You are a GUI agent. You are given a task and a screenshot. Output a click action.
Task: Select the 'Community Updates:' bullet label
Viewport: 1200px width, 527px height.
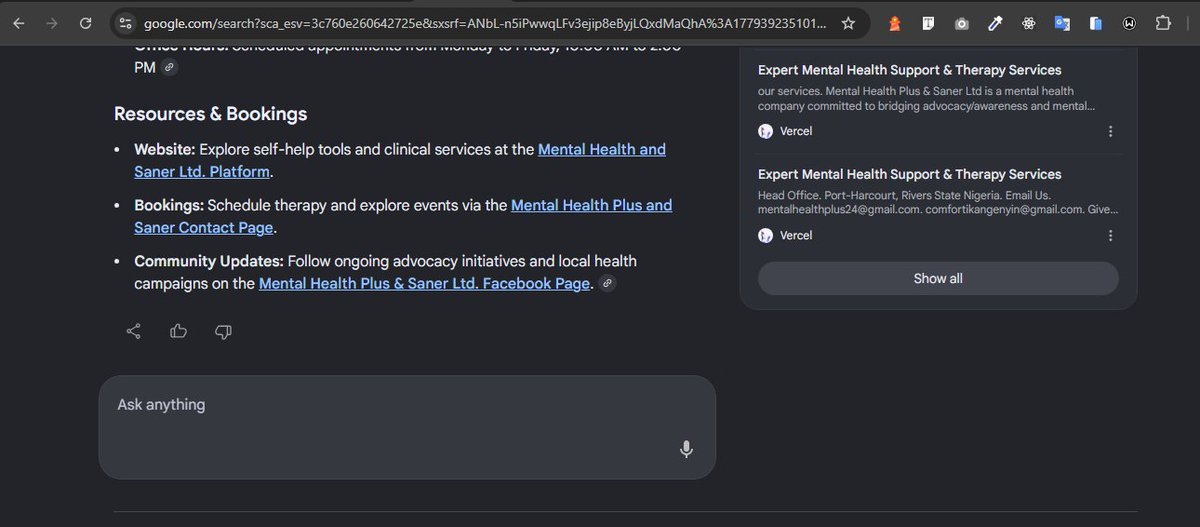coord(209,261)
